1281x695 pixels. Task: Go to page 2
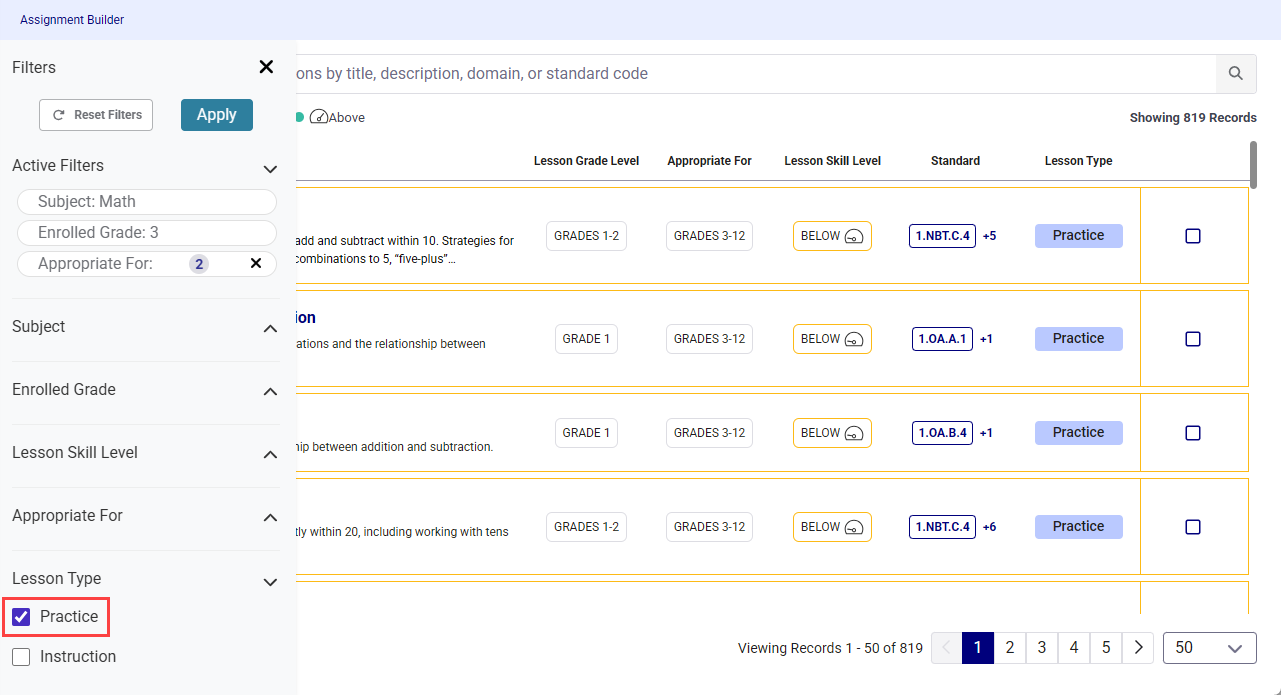point(1010,648)
